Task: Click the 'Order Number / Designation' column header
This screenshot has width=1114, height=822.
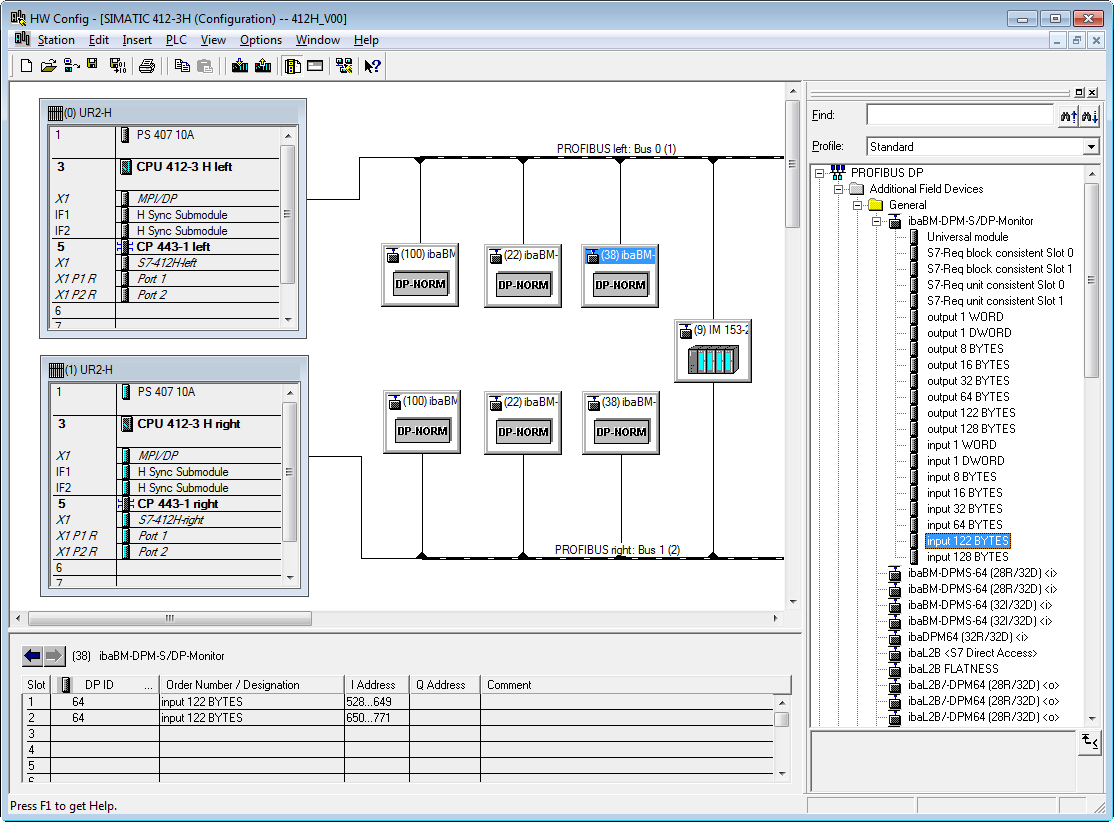Action: [x=252, y=685]
